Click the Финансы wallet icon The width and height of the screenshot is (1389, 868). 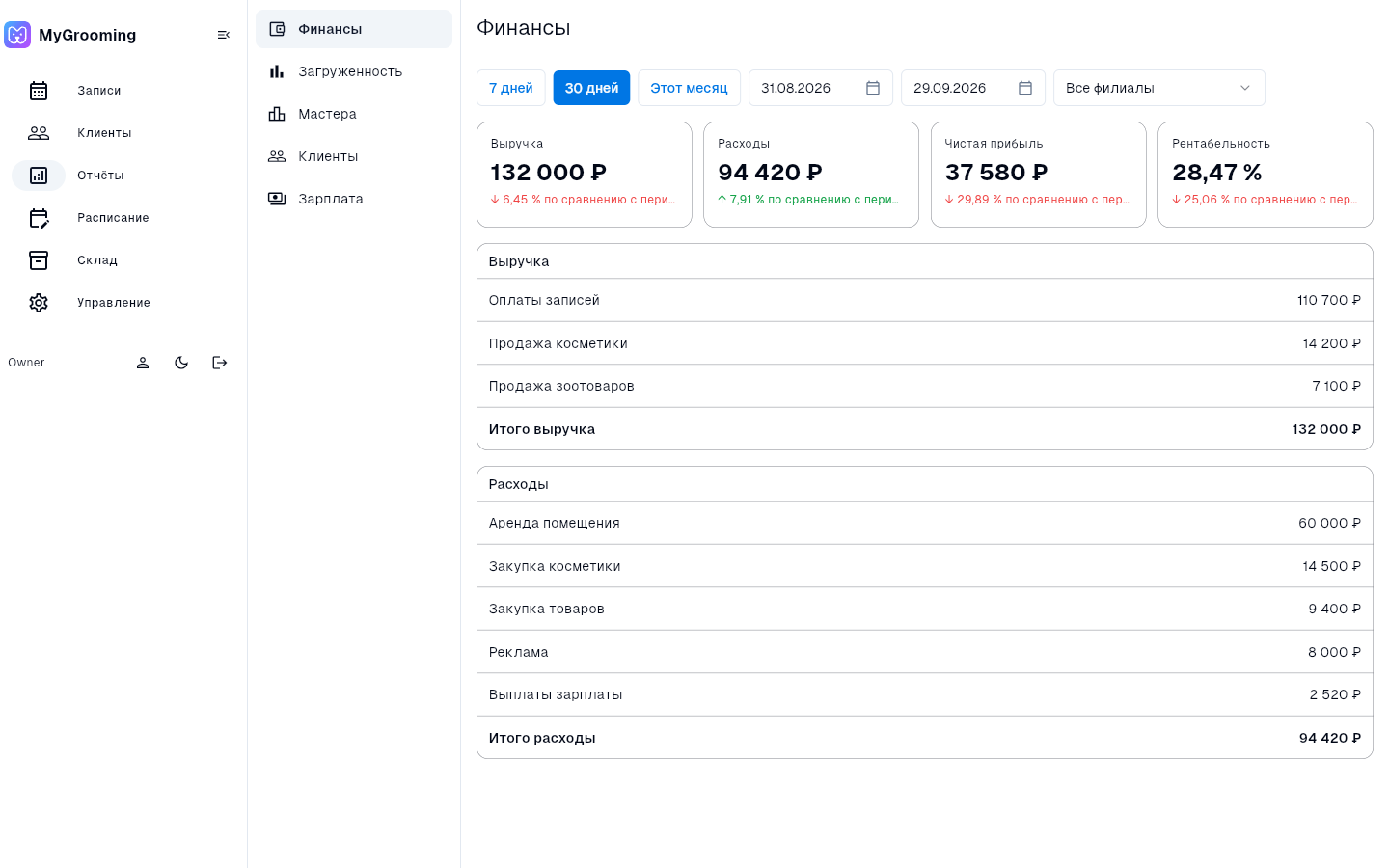pyautogui.click(x=277, y=29)
